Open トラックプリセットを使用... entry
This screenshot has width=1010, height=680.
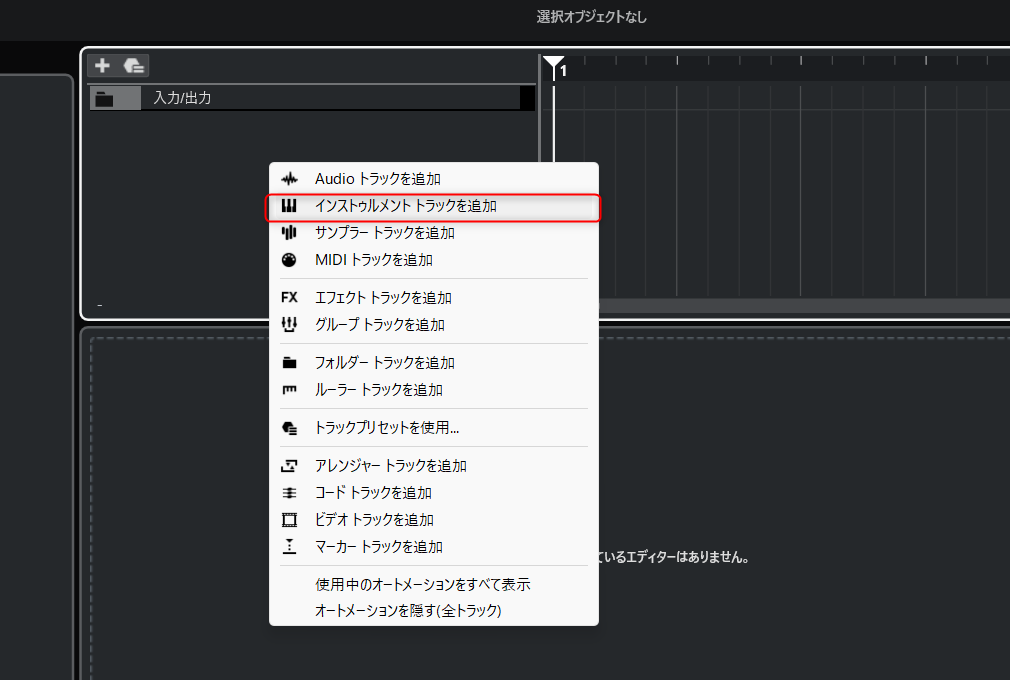click(x=434, y=428)
